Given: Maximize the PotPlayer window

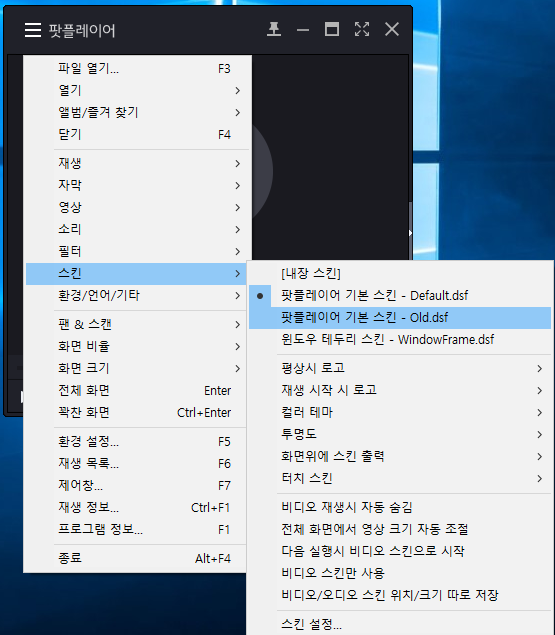Looking at the screenshot, I should coord(332,29).
